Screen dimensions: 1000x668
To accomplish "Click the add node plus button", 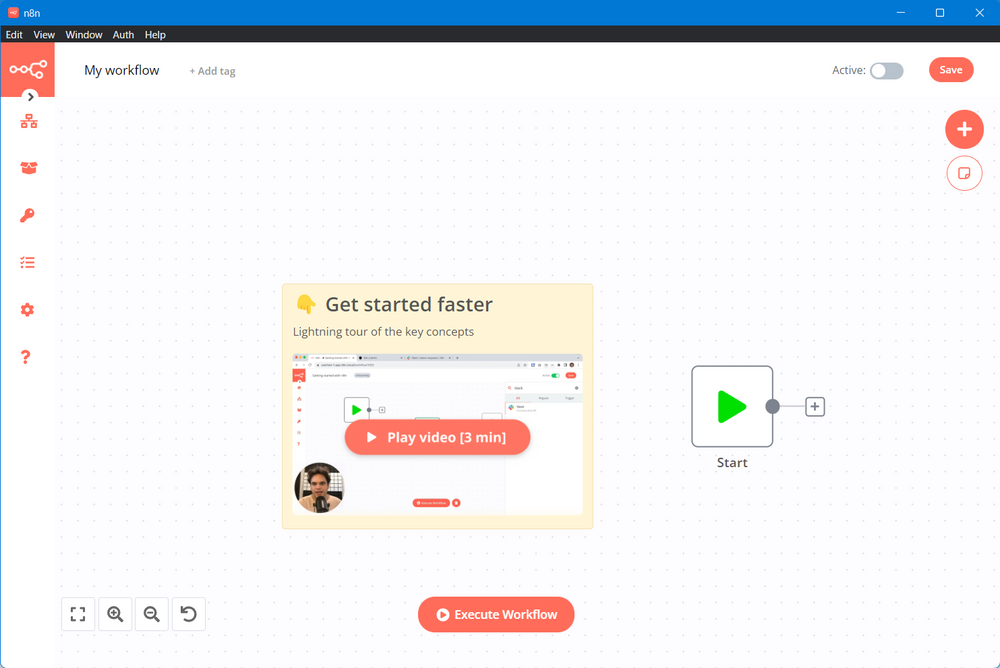I will coord(964,129).
